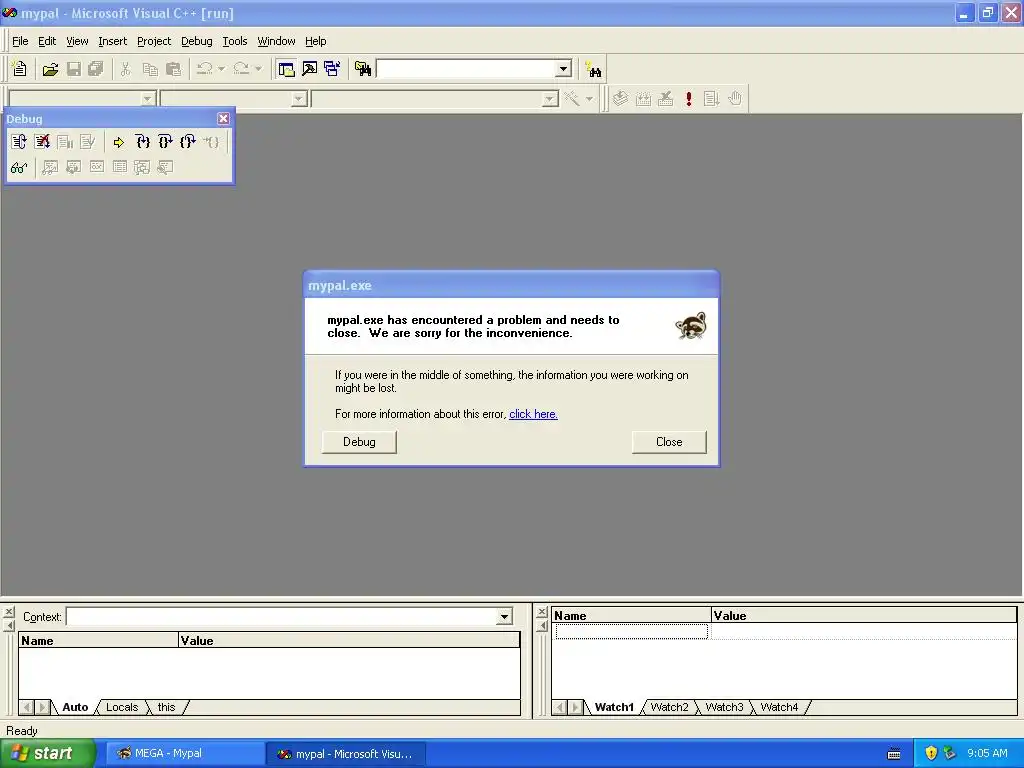Click the yellow Show Next Statement arrow
The width and height of the screenshot is (1024, 768).
118,142
